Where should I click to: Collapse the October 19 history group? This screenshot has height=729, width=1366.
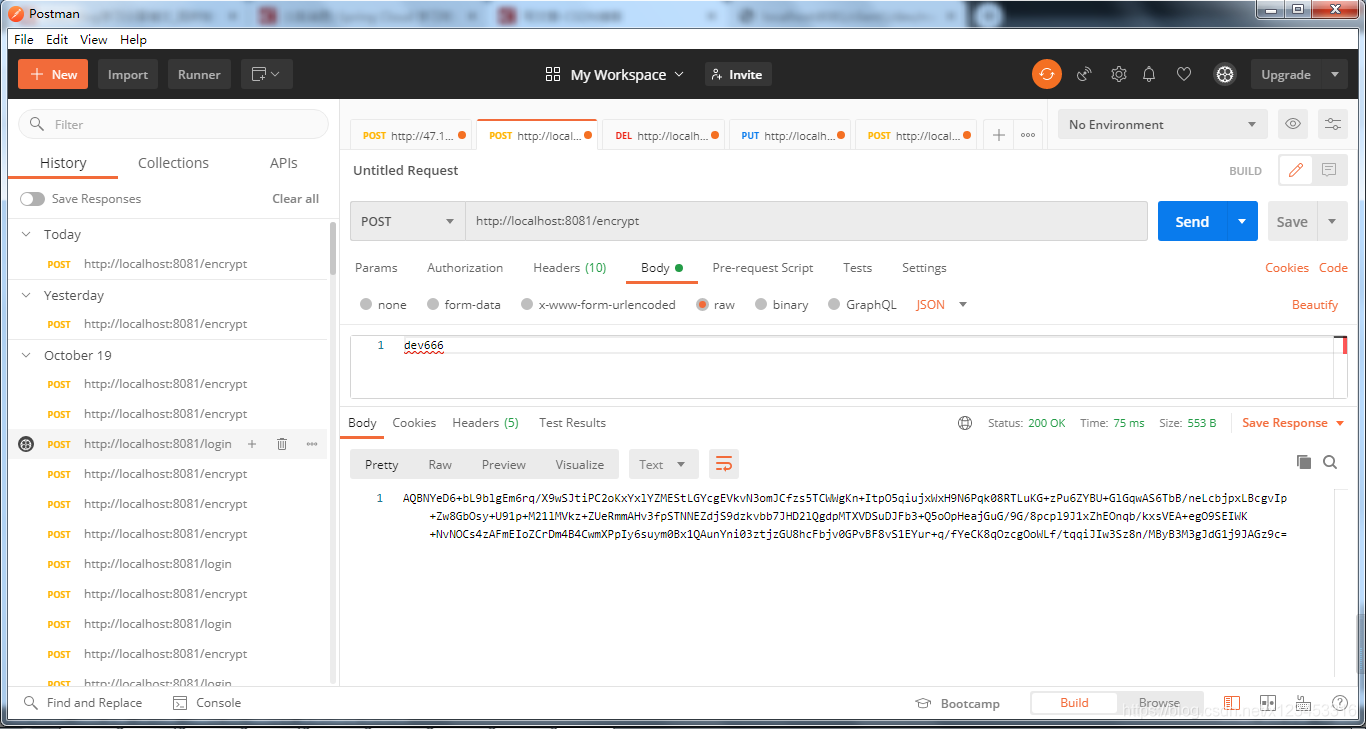(27, 355)
